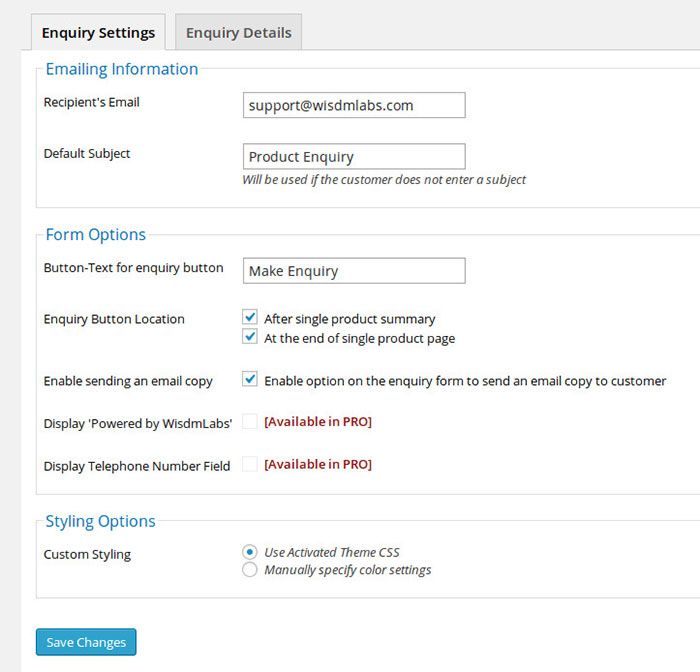Click the Enable sending an email copy label
700x672 pixels.
(128, 381)
